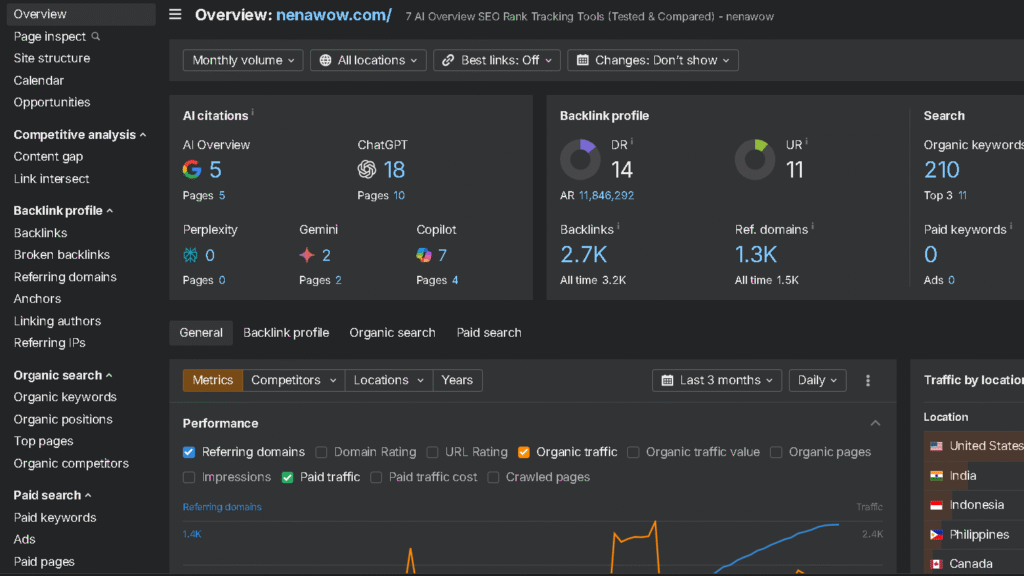Open the Monthly volume dropdown
Screen dimensions: 1024x576
coord(242,60)
